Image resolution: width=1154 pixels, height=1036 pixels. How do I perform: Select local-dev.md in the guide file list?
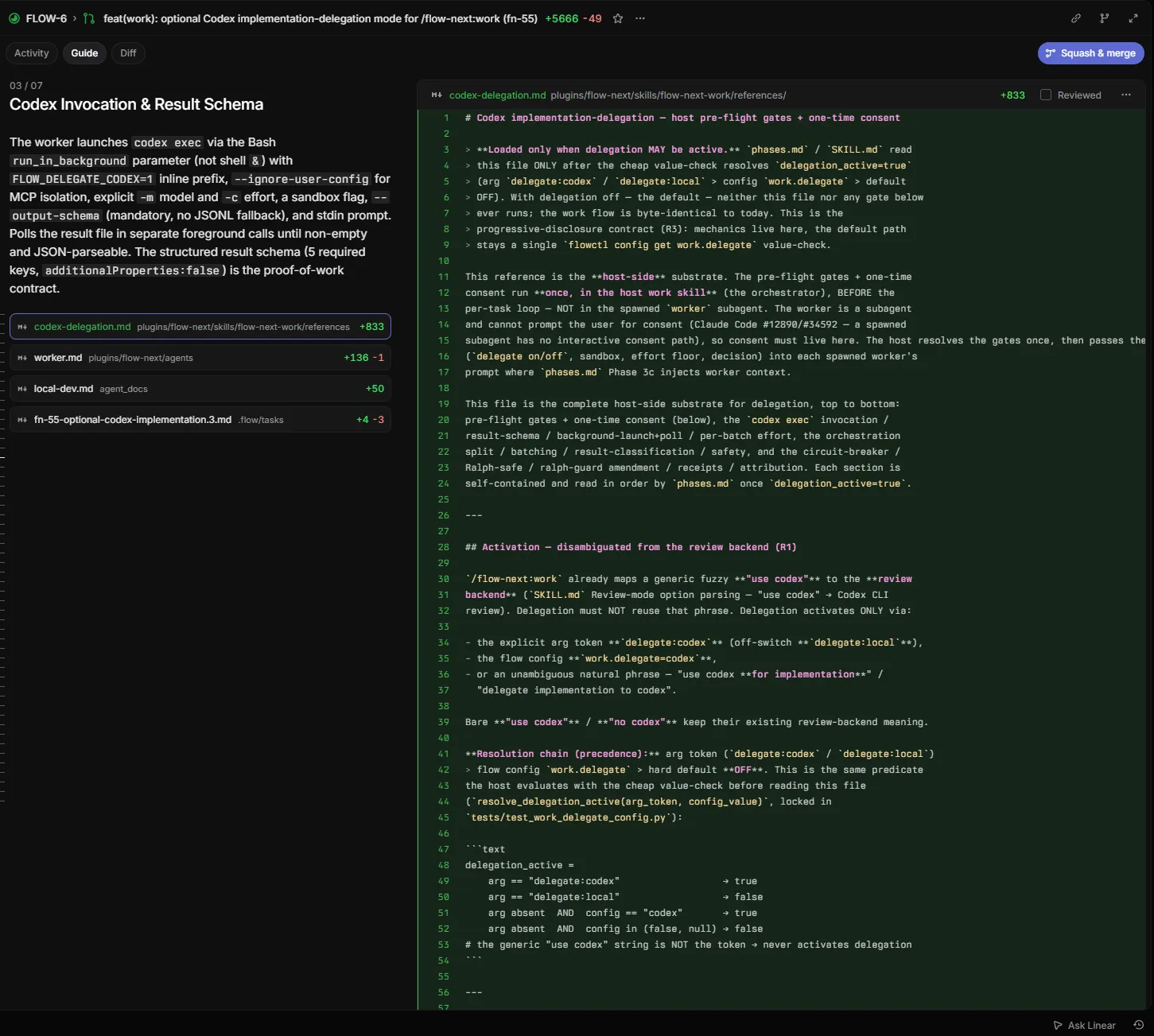coord(200,389)
